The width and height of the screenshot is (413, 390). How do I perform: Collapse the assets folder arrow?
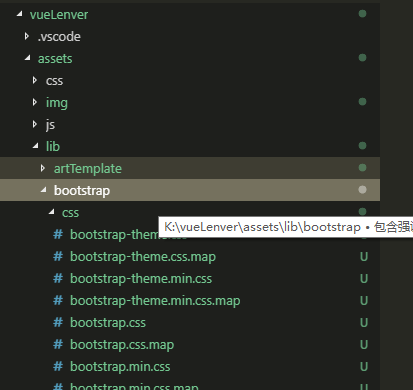click(28, 58)
